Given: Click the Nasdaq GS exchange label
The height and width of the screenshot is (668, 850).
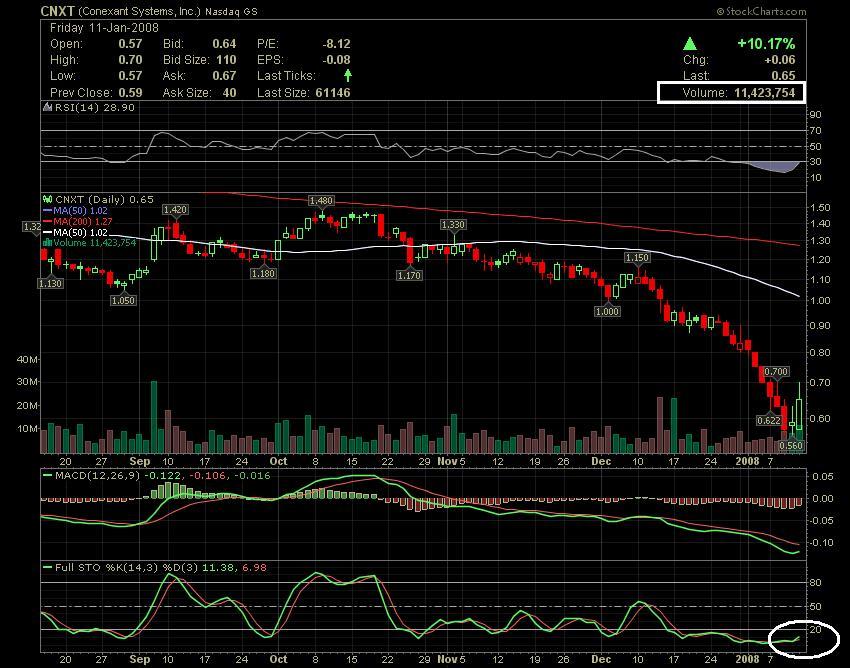Looking at the screenshot, I should [x=231, y=11].
